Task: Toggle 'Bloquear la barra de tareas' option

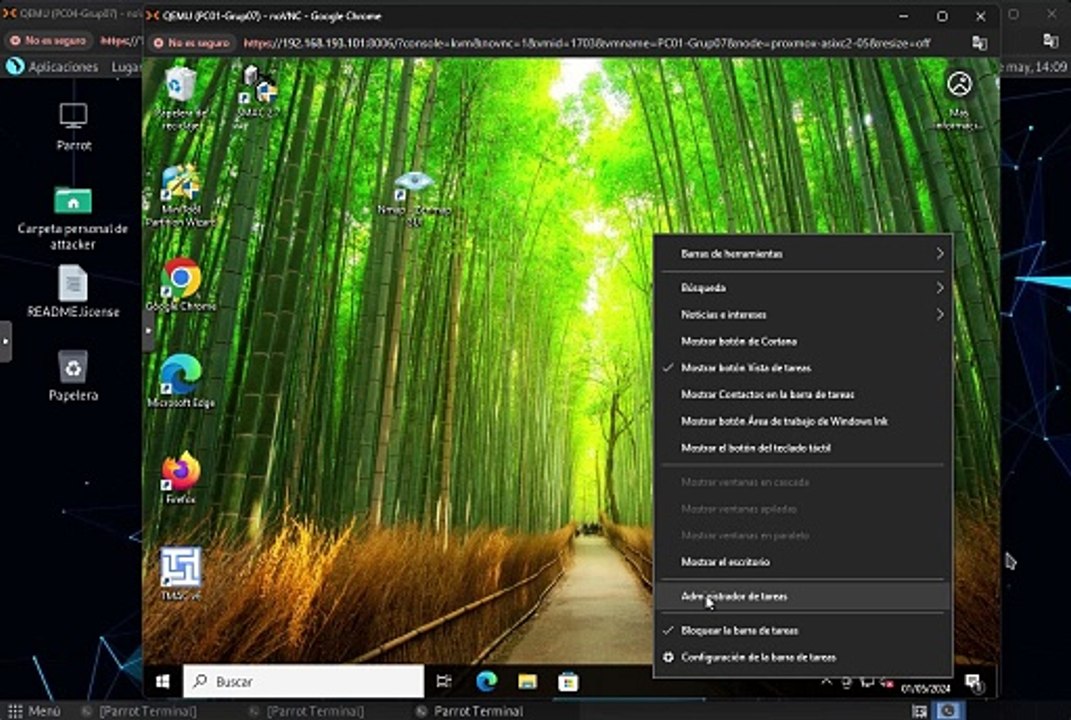Action: tap(739, 631)
